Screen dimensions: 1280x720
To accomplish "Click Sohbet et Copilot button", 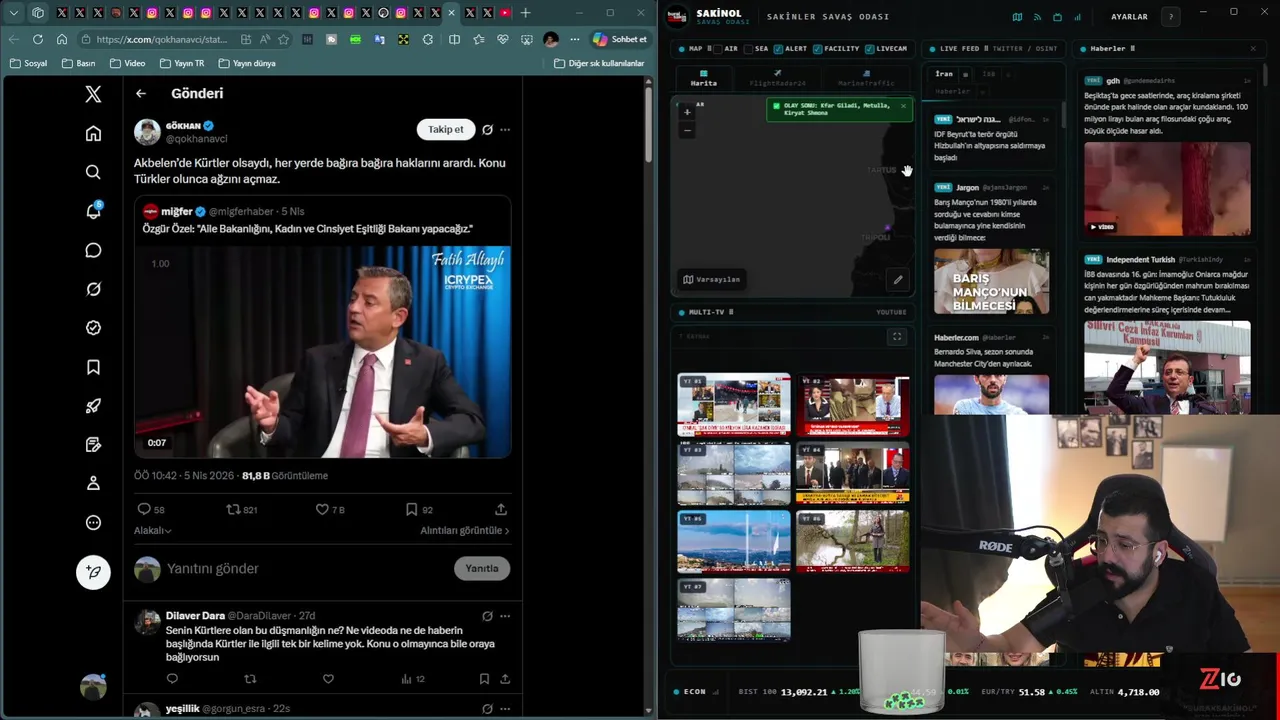I will [x=620, y=39].
